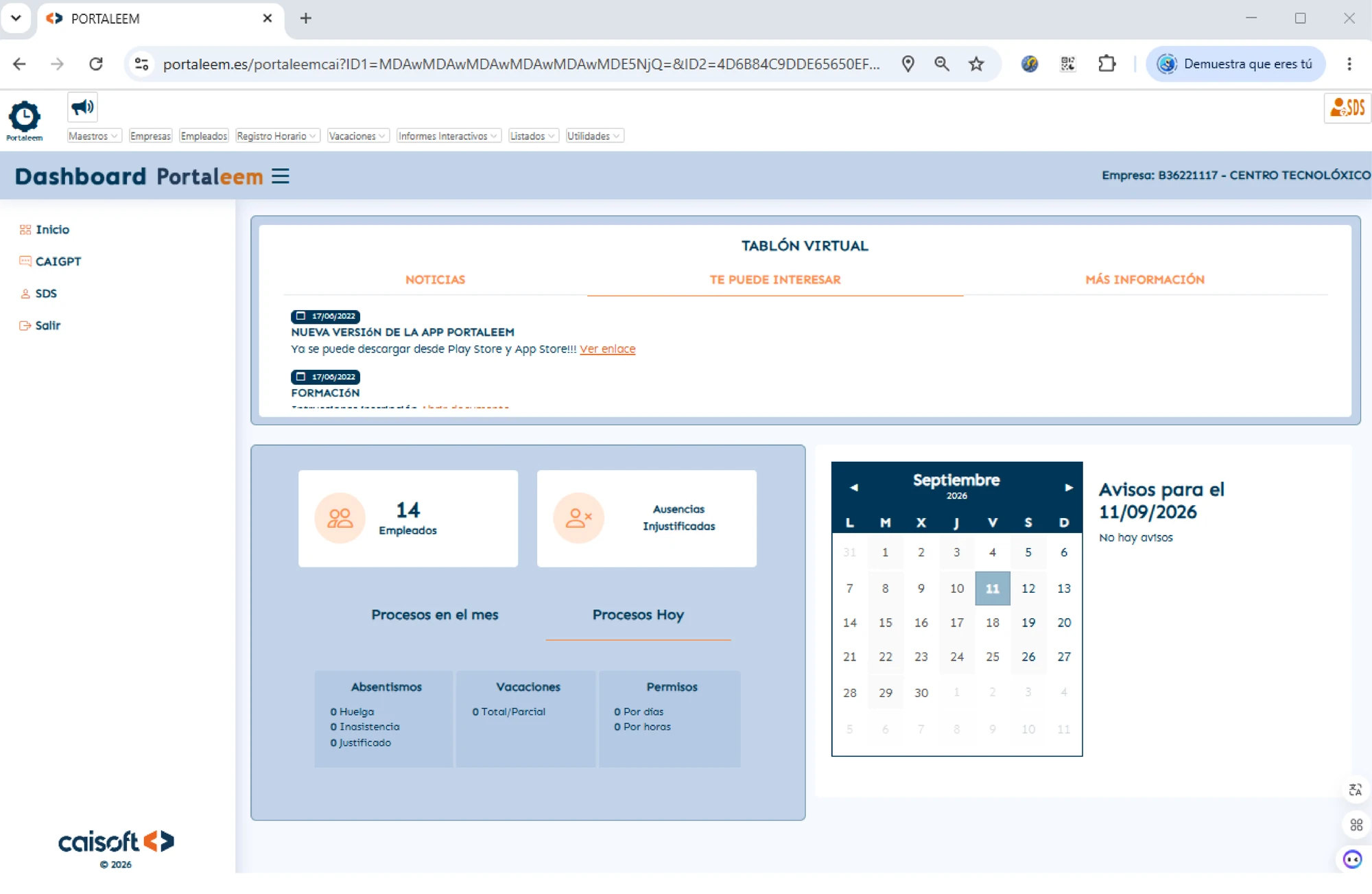
Task: Click the Empleados people icon card
Action: click(x=340, y=518)
